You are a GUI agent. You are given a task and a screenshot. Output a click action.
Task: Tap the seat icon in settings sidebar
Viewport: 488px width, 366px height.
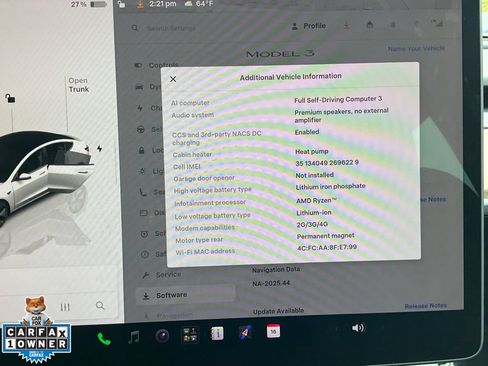point(143,192)
